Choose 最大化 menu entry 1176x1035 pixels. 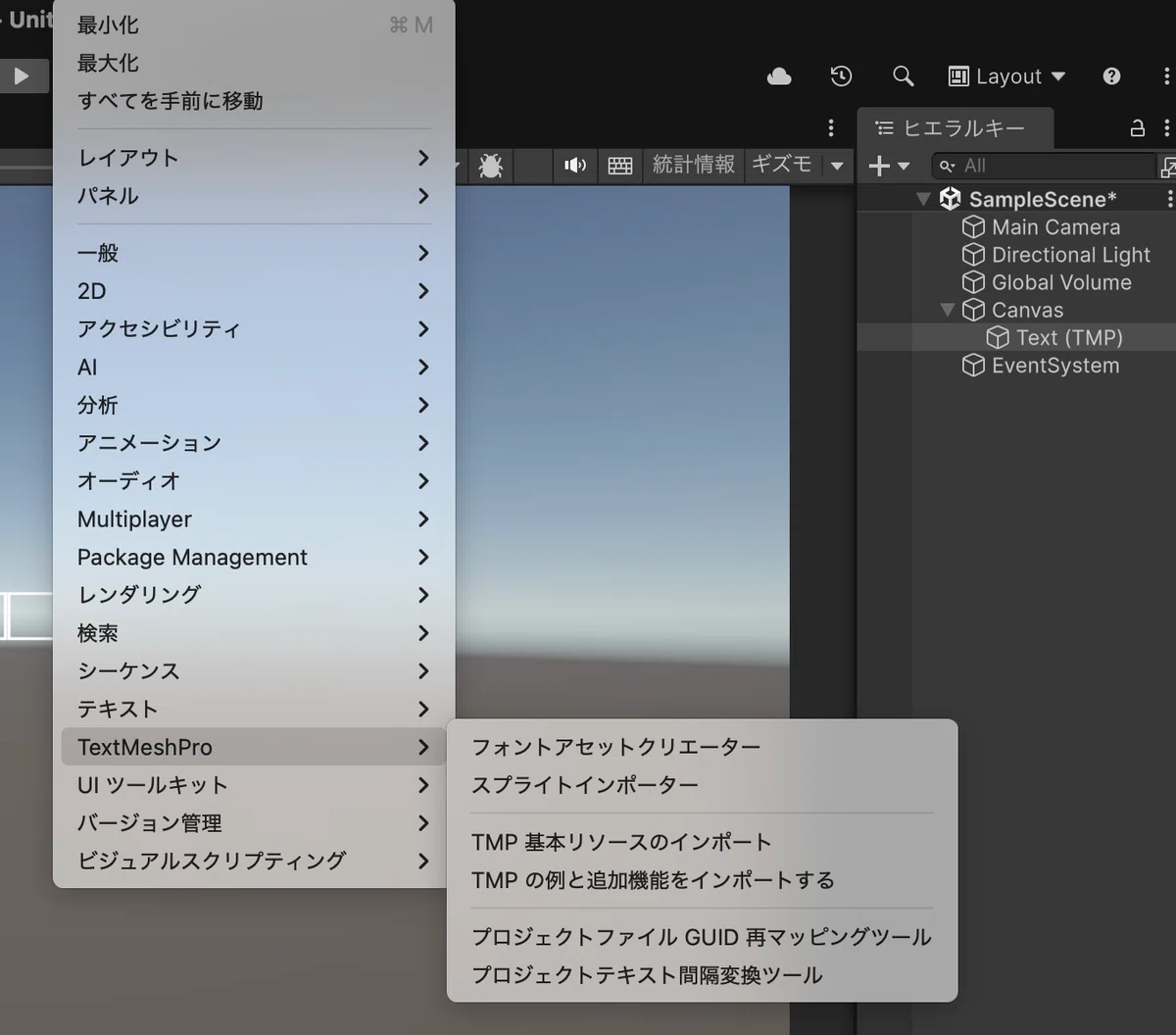[x=255, y=64]
